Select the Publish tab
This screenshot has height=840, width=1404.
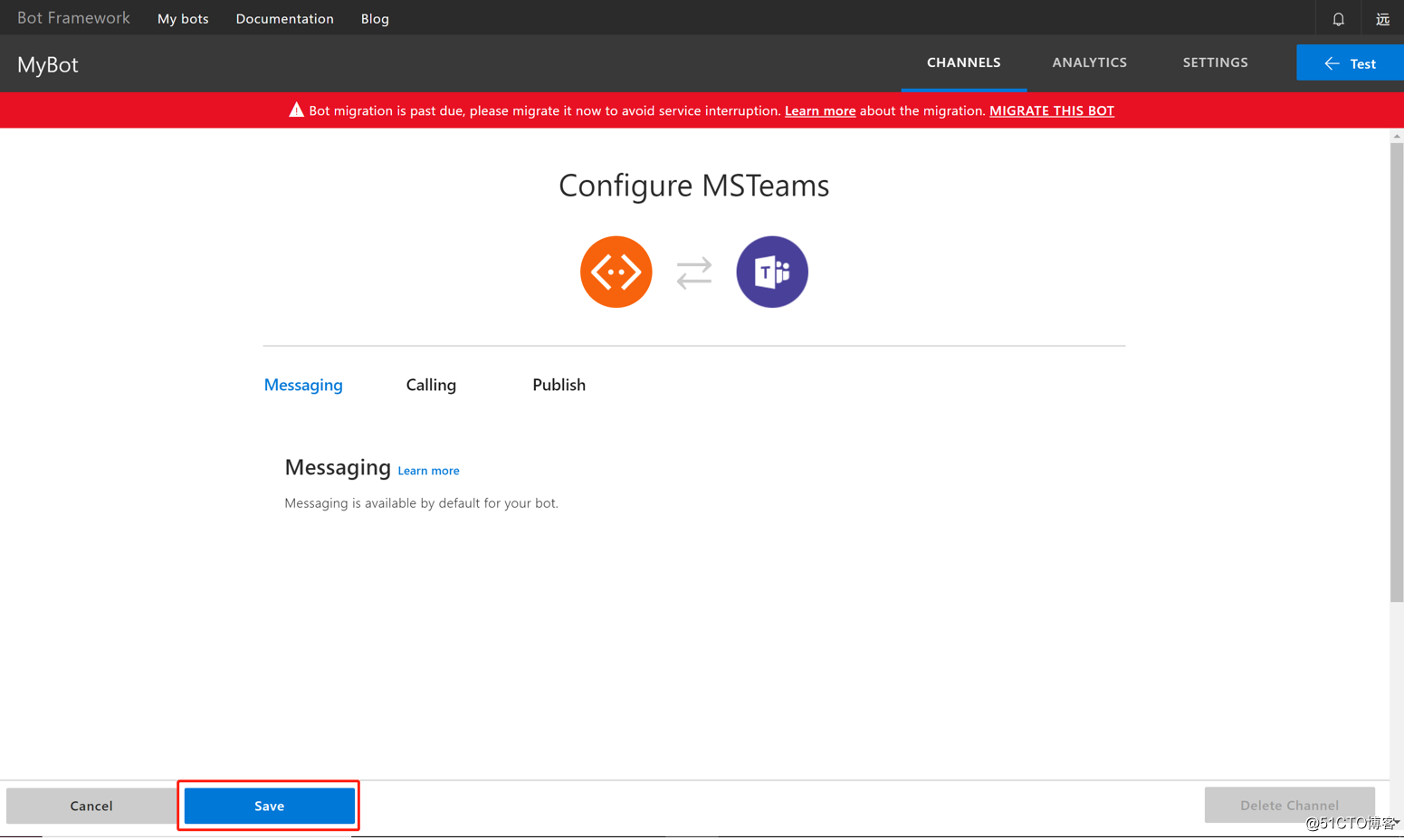coord(559,385)
